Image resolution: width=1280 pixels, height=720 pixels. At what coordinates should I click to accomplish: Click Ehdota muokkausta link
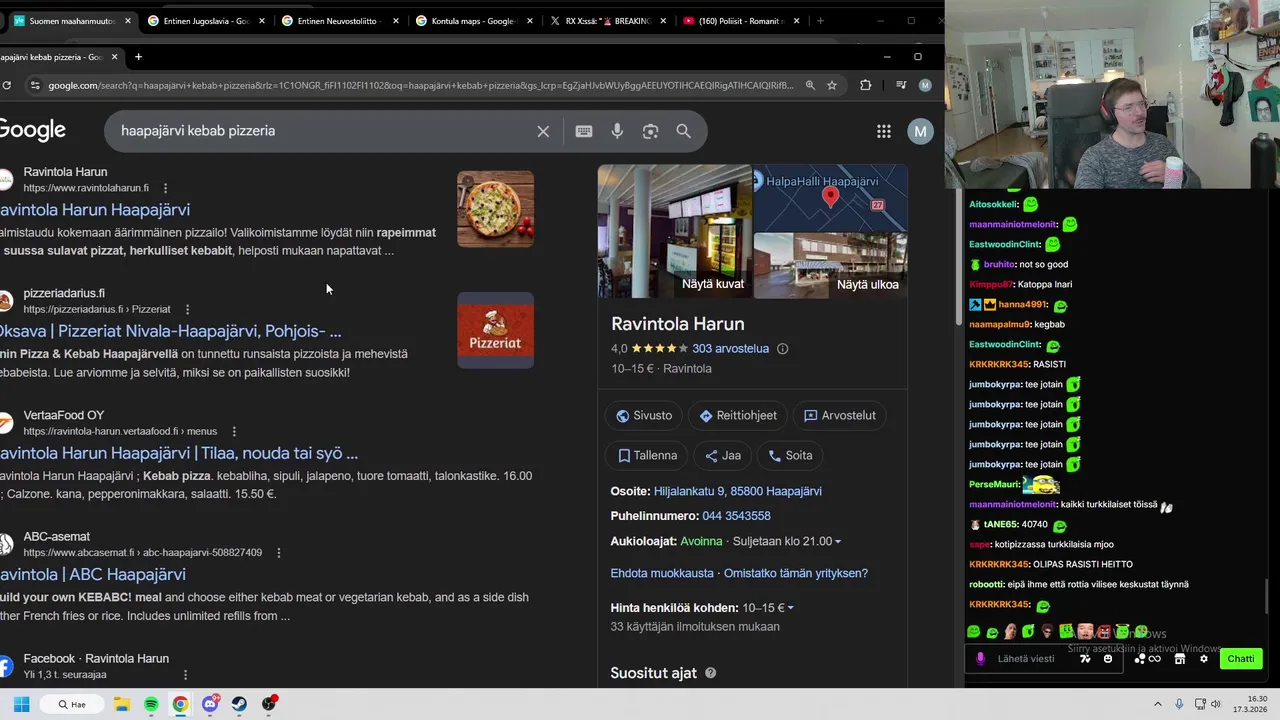pyautogui.click(x=662, y=574)
